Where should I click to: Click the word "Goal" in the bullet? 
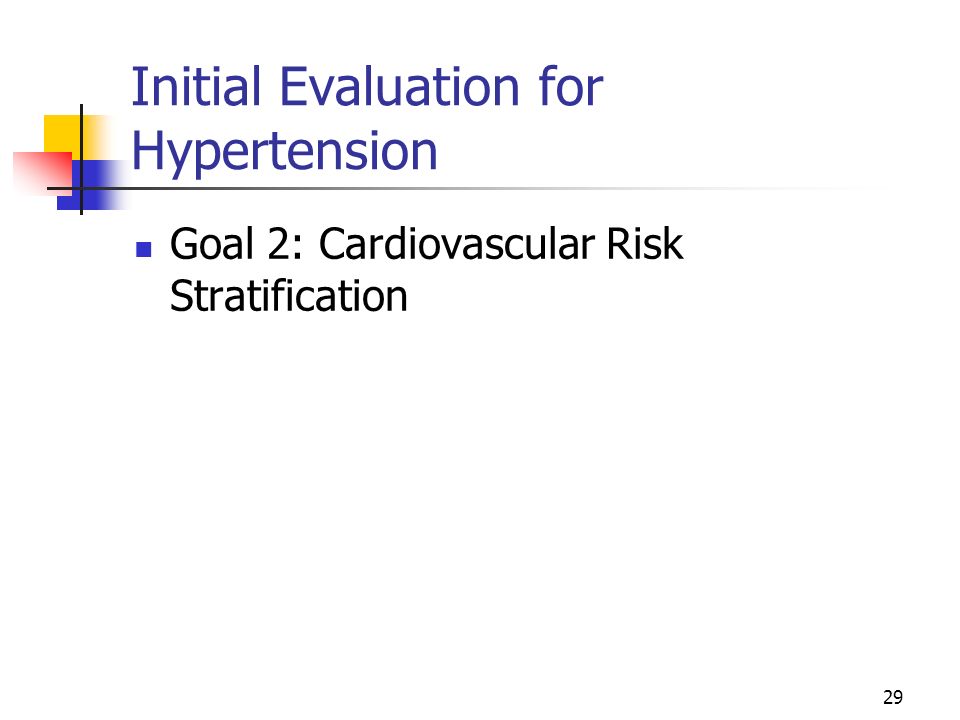tap(211, 244)
